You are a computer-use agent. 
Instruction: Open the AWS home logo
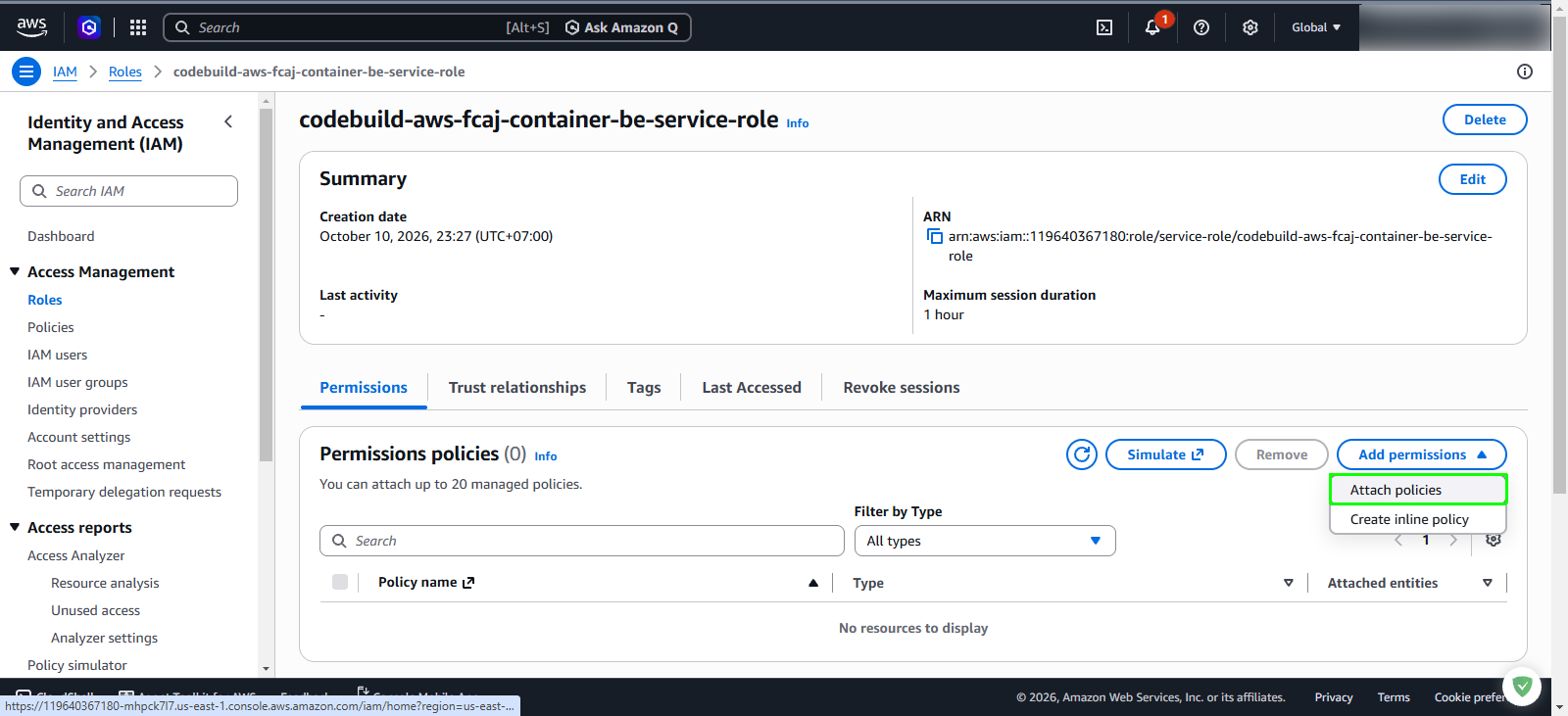[31, 27]
